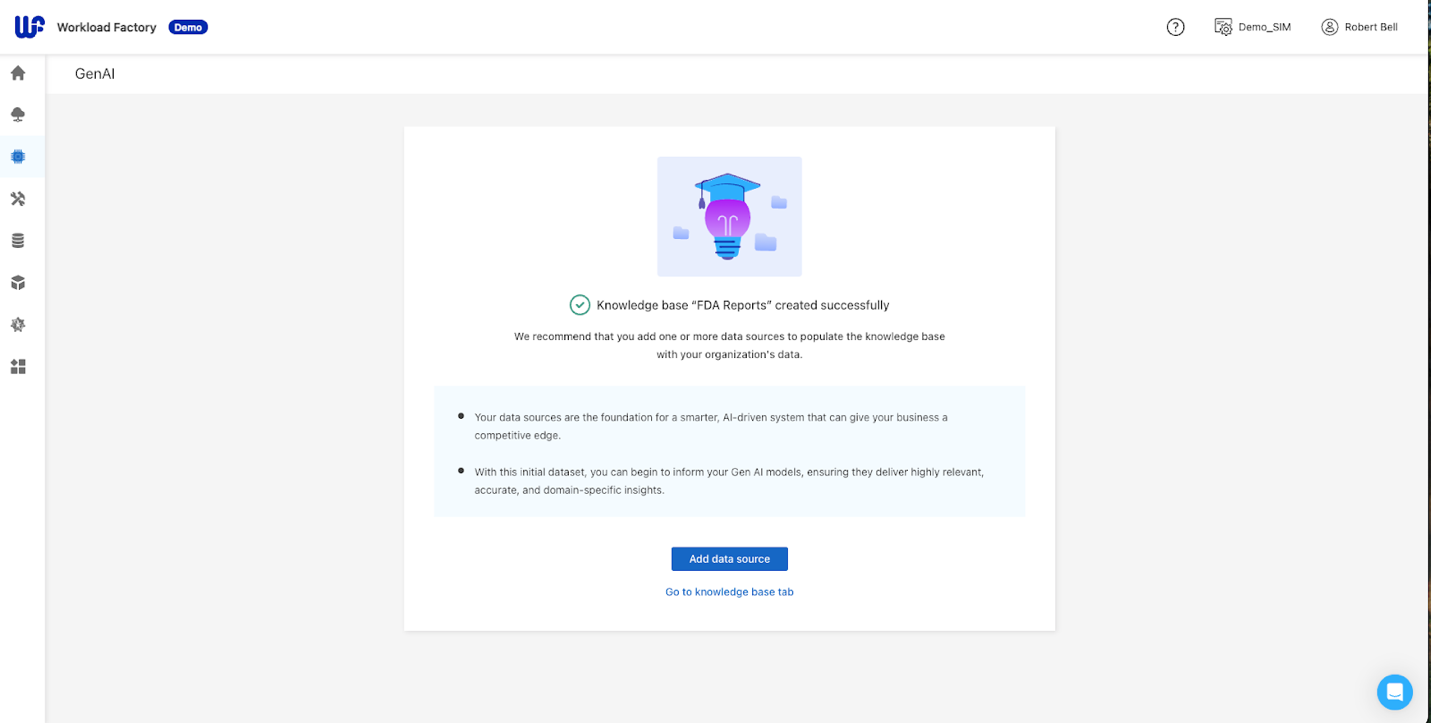Open the Demo_SIM account label
This screenshot has height=723, width=1431.
click(x=1264, y=27)
